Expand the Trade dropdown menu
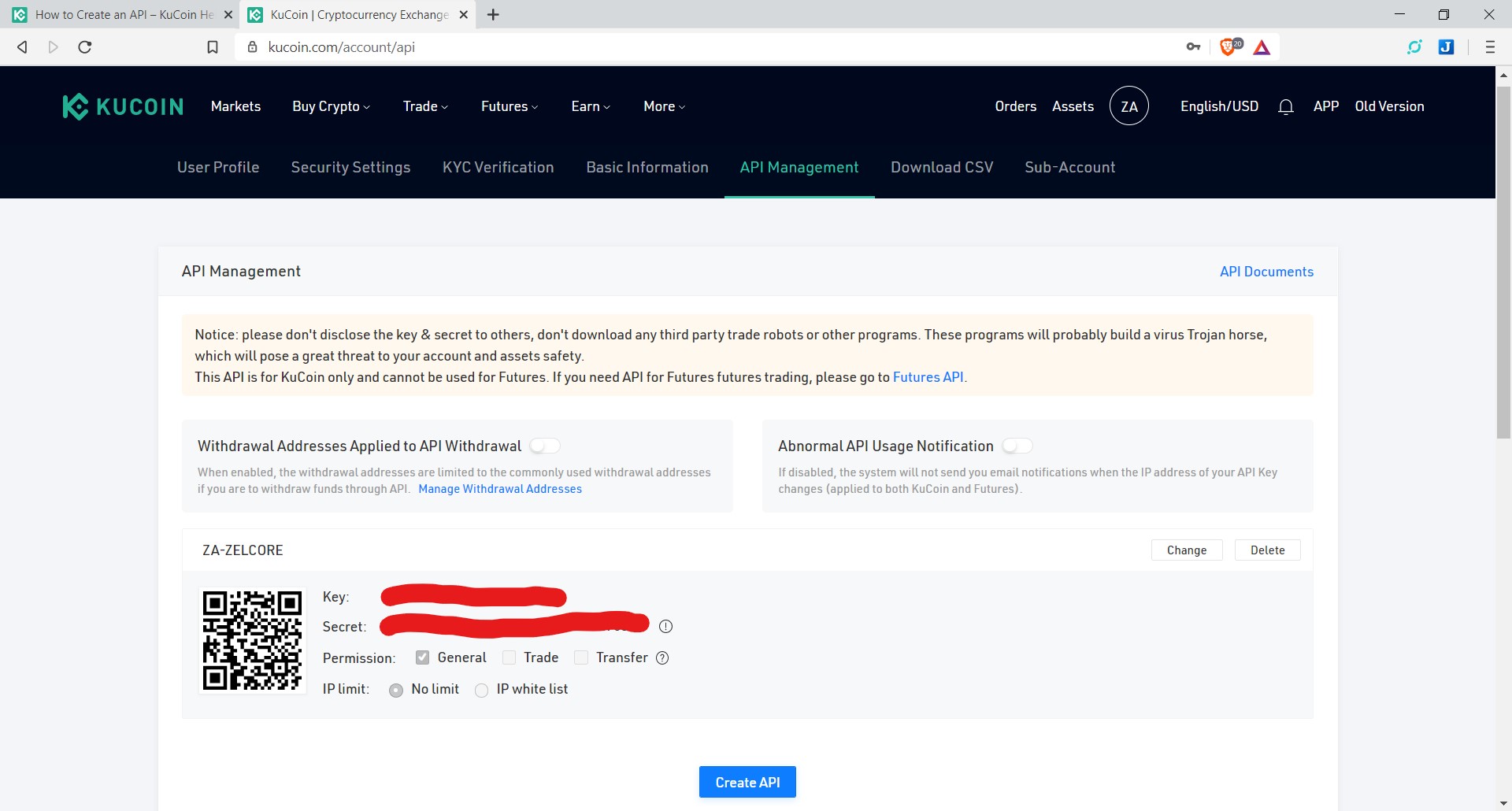The image size is (1512, 811). [x=425, y=106]
